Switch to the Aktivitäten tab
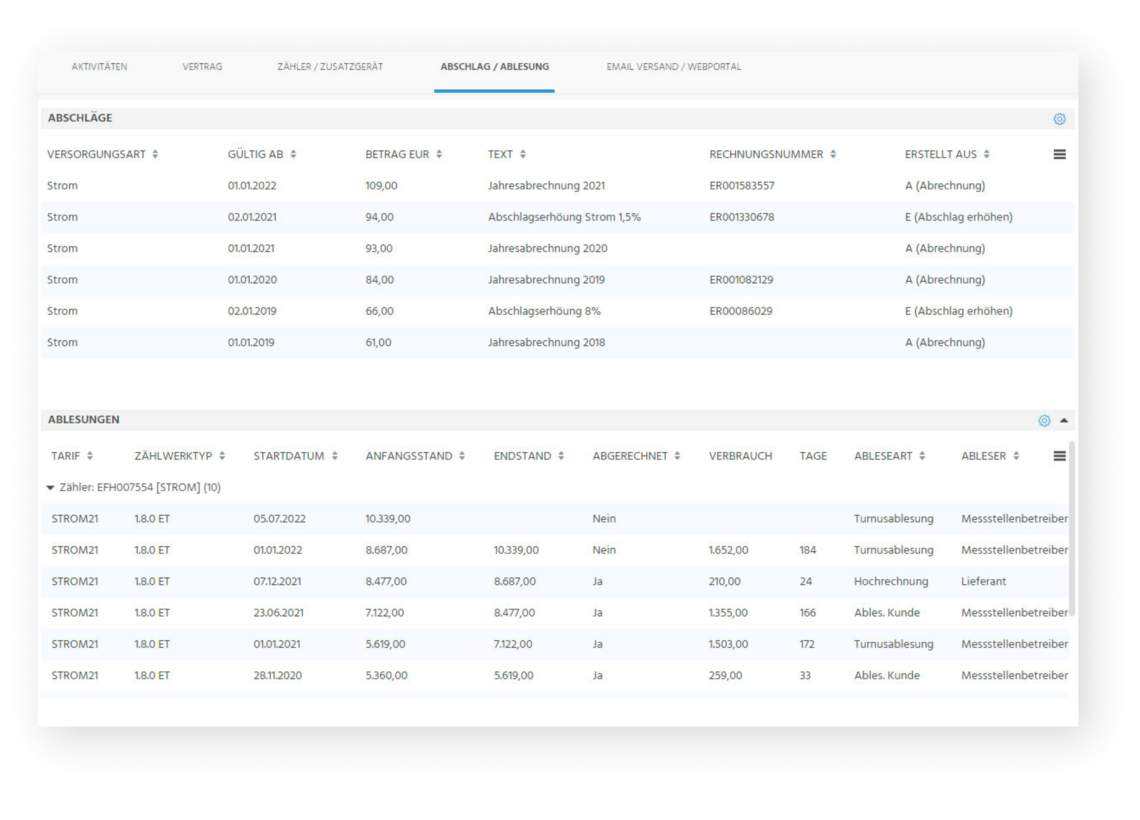The height and width of the screenshot is (820, 1140). 99,67
